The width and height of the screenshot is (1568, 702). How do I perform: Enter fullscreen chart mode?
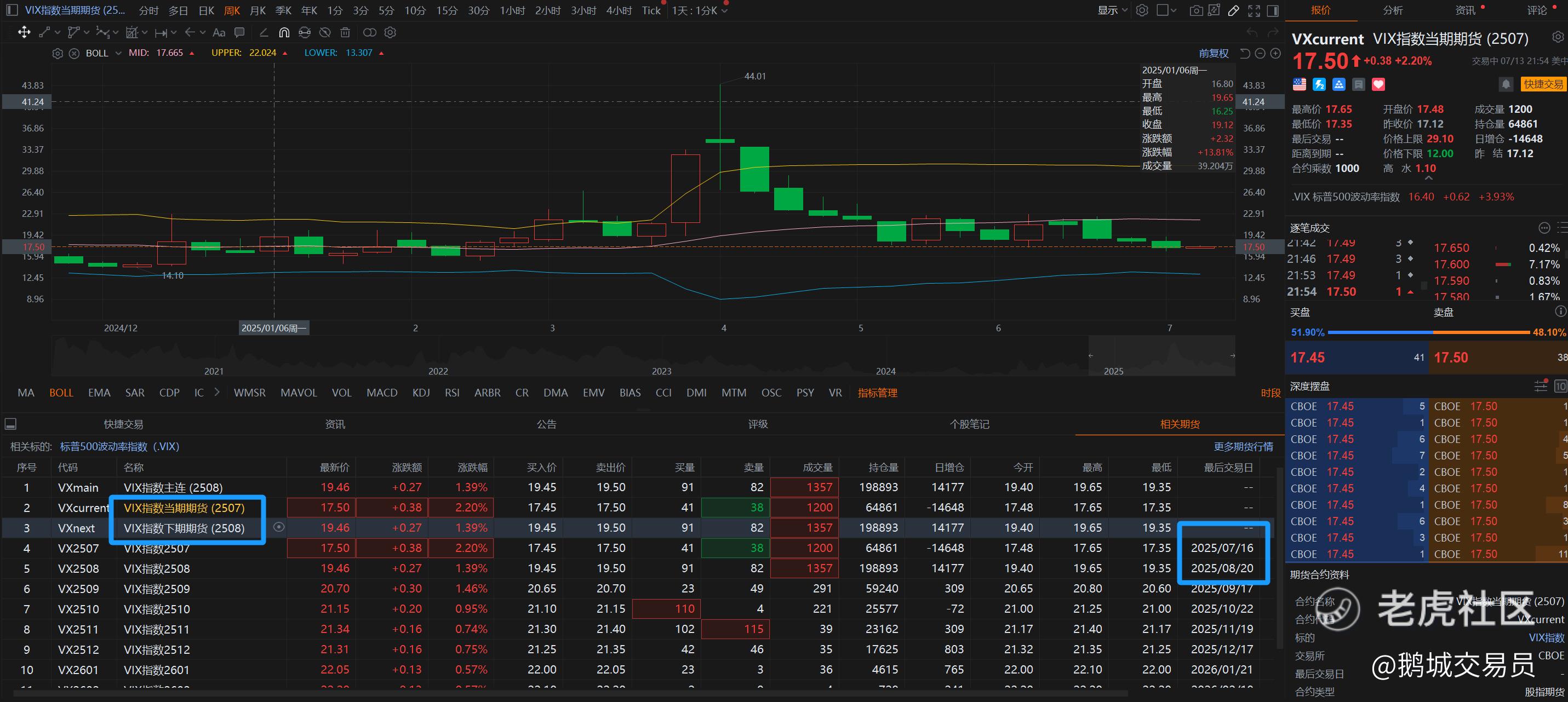1254,10
